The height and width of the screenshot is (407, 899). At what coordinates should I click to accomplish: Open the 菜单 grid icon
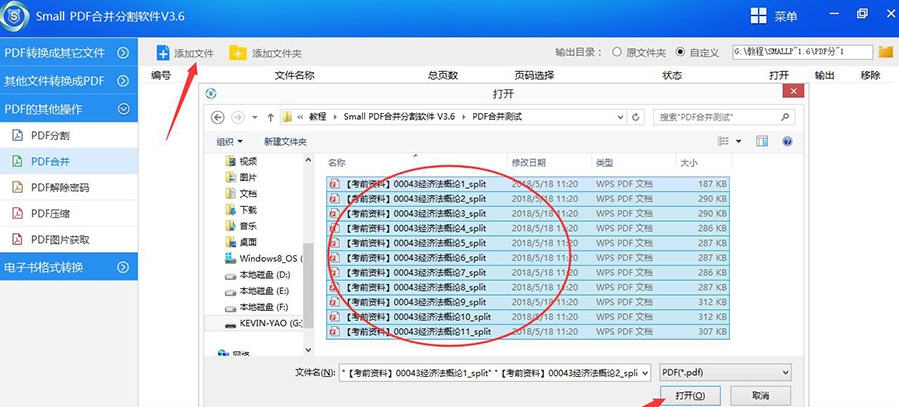pyautogui.click(x=759, y=16)
